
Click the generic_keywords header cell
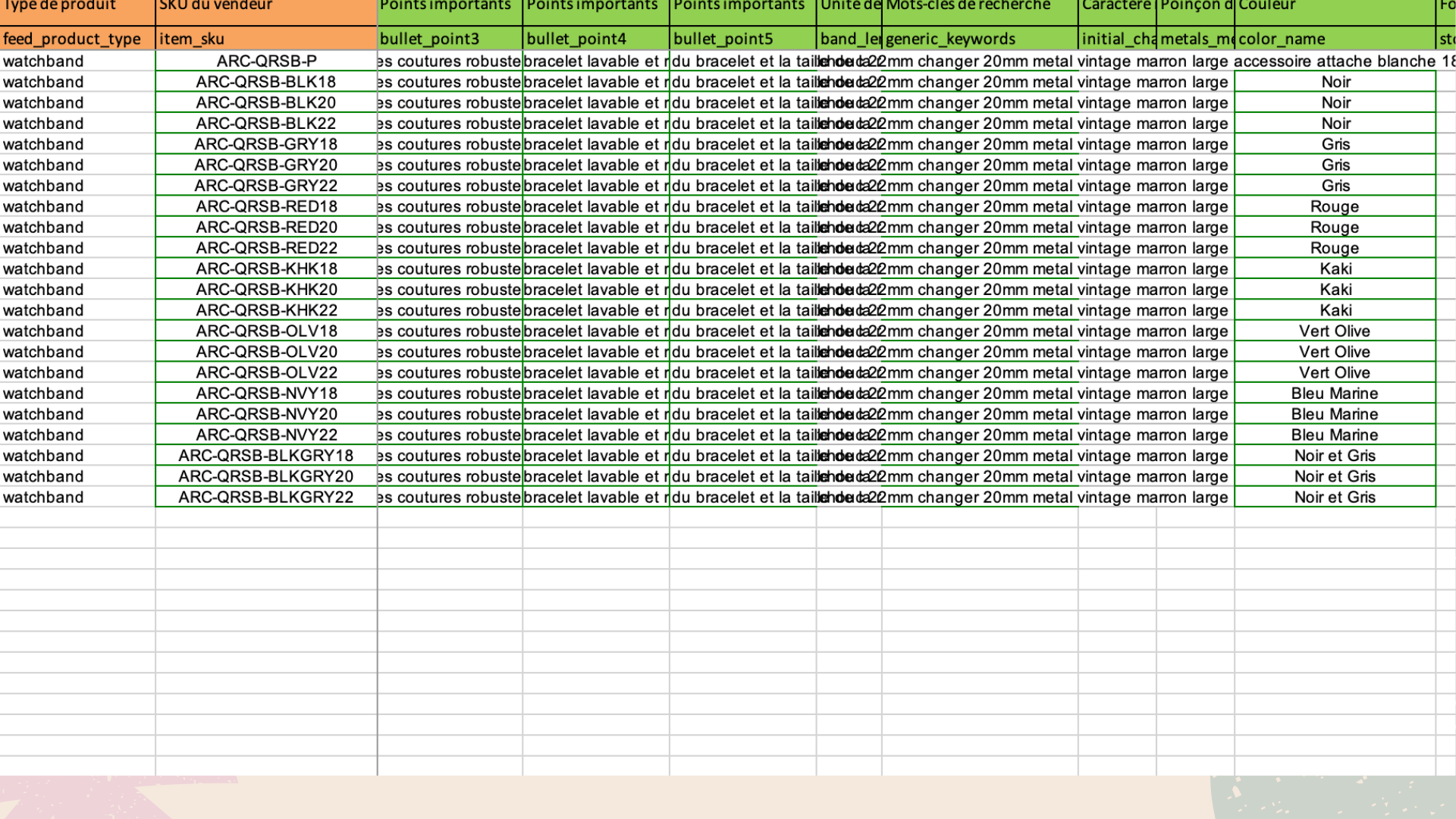tap(979, 39)
